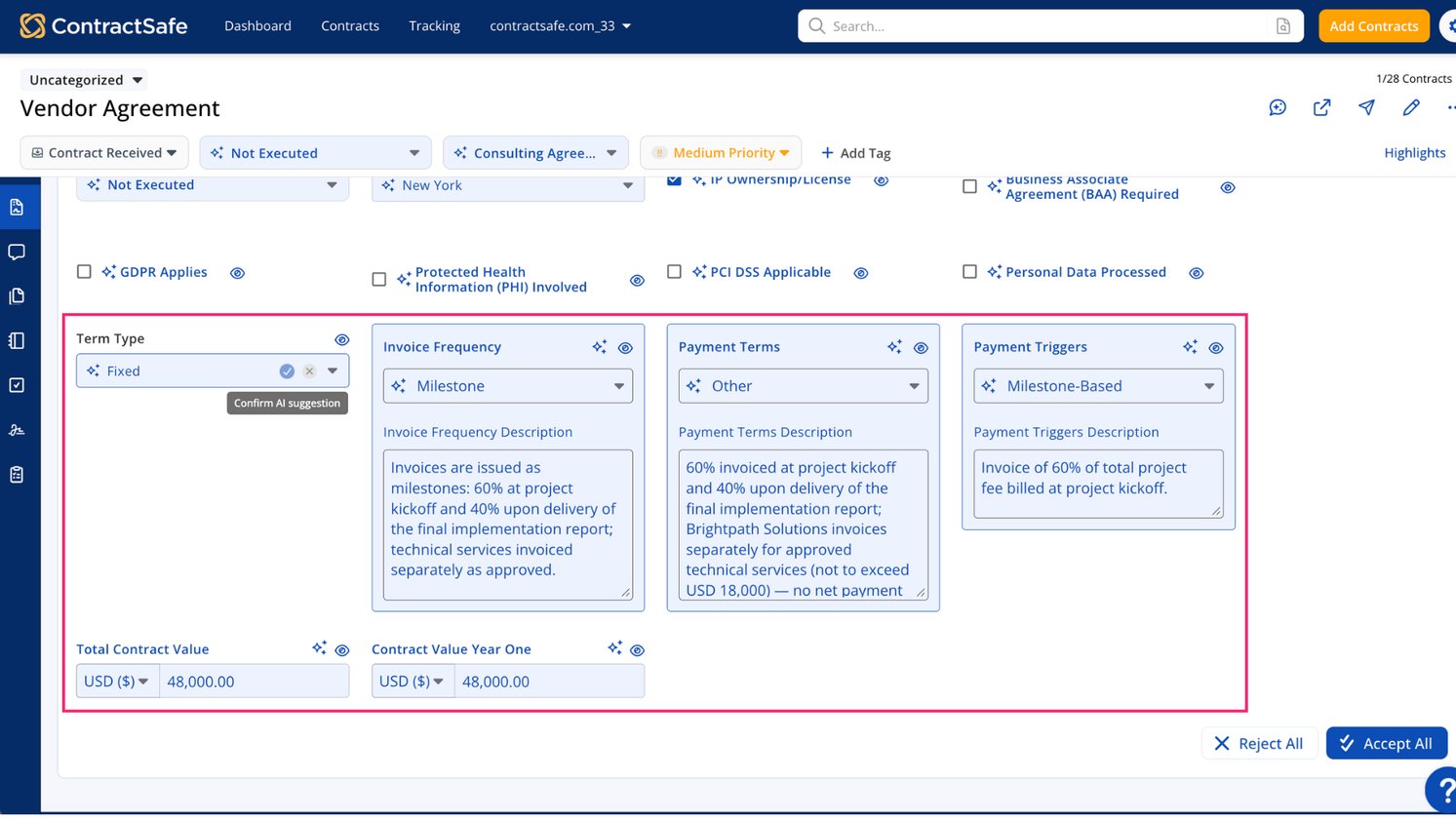The width and height of the screenshot is (1456, 819).
Task: Click the signature icon in left sidebar
Action: tap(17, 430)
